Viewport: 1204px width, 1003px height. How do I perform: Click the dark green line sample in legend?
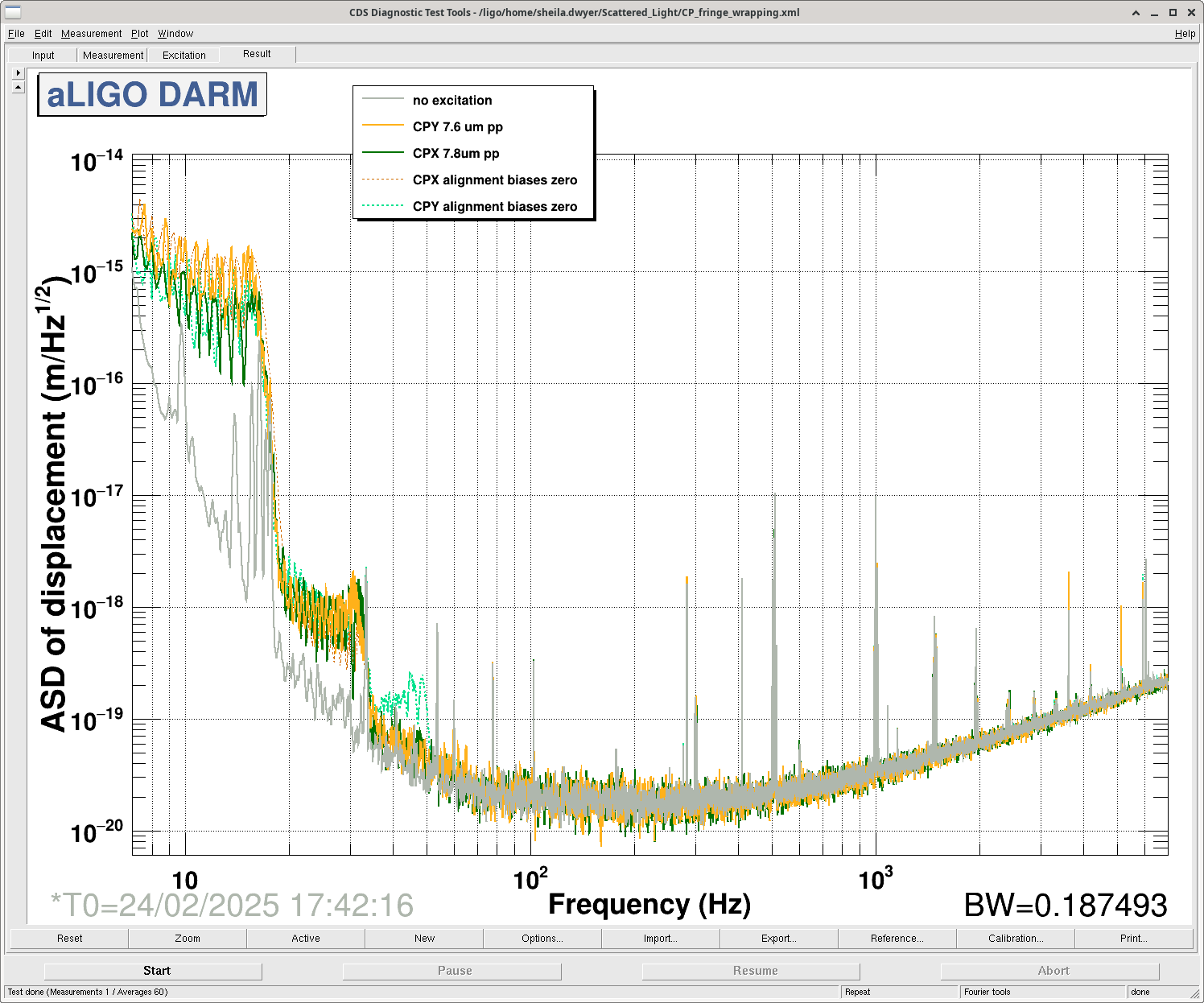[x=382, y=152]
